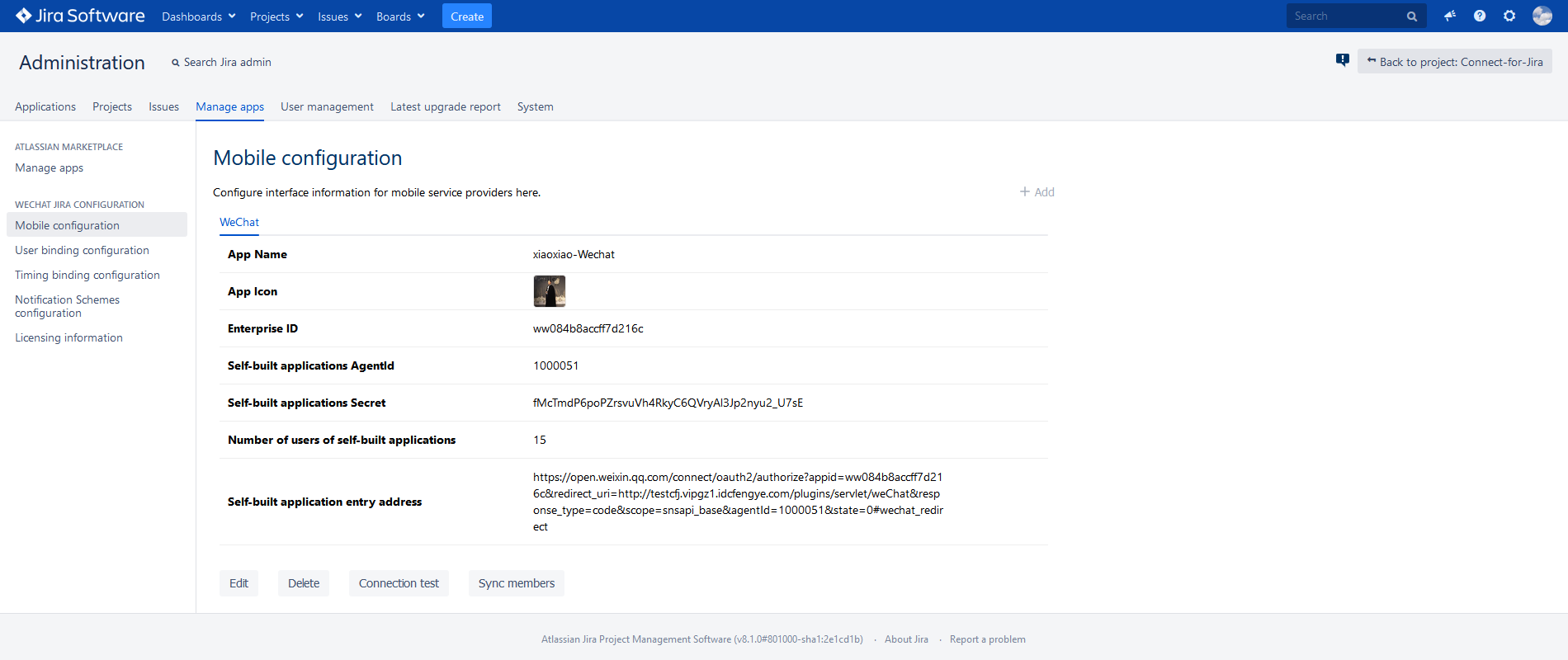Open the Latest upgrade report tab

[x=446, y=106]
